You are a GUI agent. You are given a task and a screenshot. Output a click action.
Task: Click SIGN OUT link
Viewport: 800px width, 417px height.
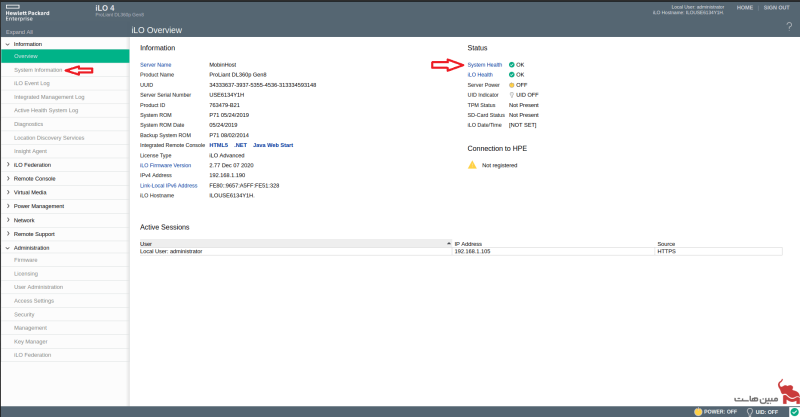pos(777,8)
